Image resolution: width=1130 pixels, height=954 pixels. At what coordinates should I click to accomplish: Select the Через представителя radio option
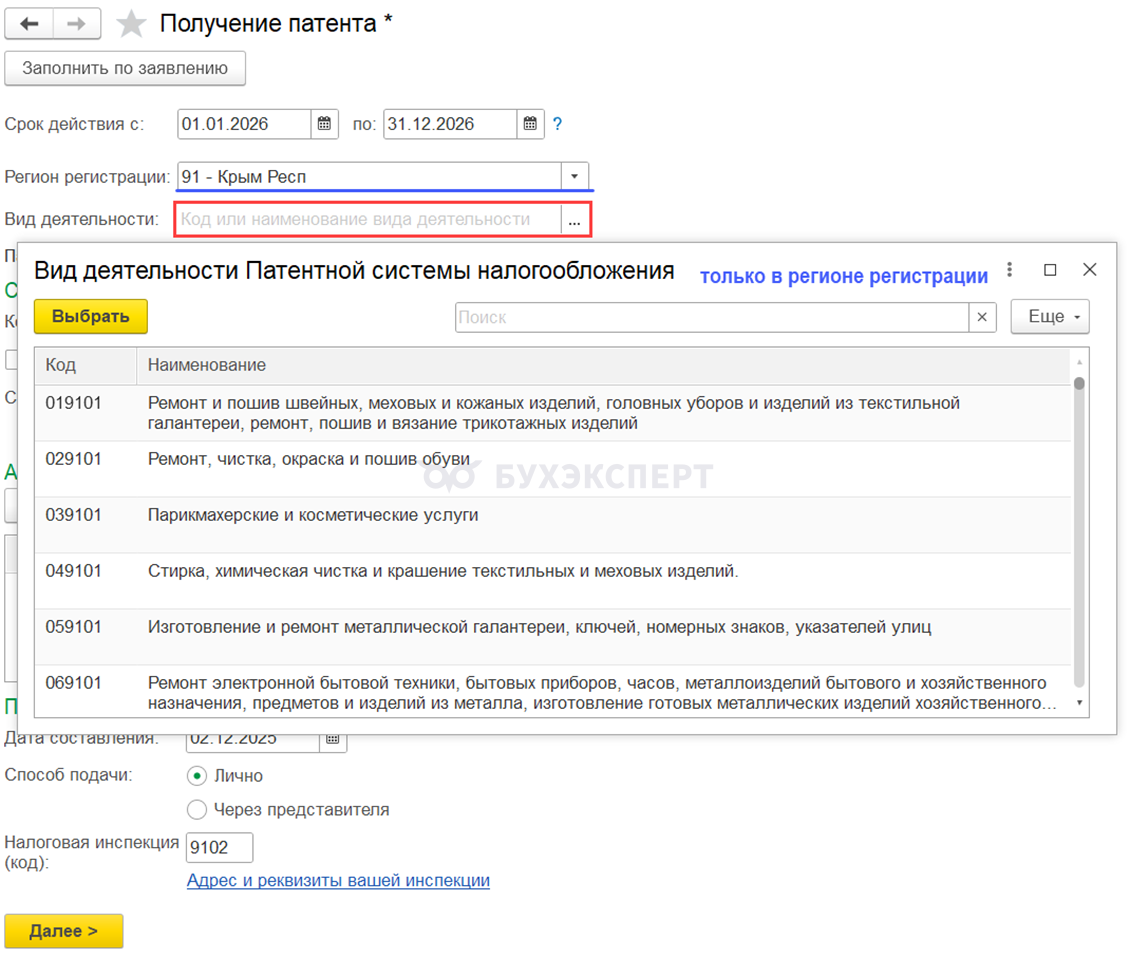pyautogui.click(x=197, y=809)
